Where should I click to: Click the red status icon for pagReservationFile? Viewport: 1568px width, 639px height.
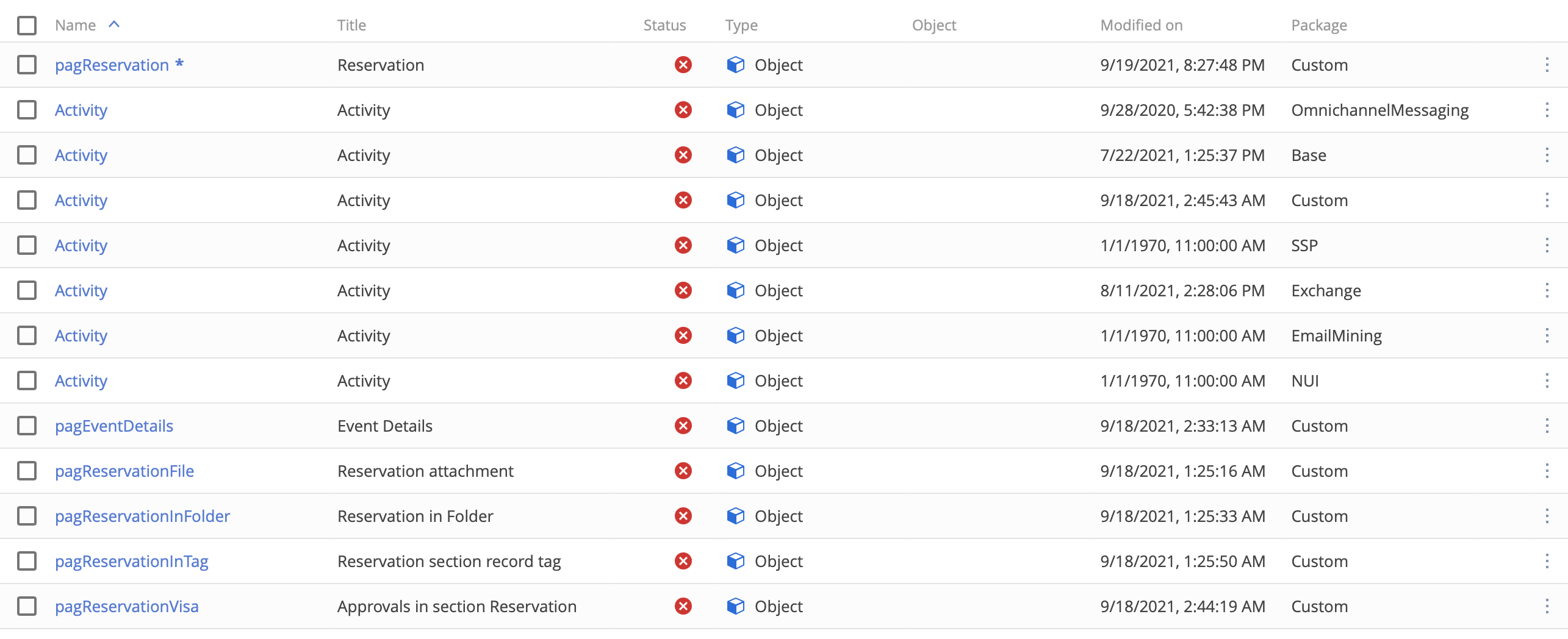[683, 471]
